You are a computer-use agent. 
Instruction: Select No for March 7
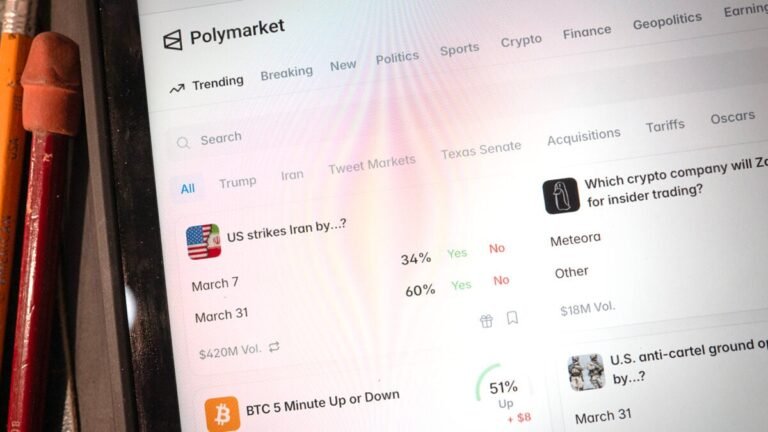(497, 248)
